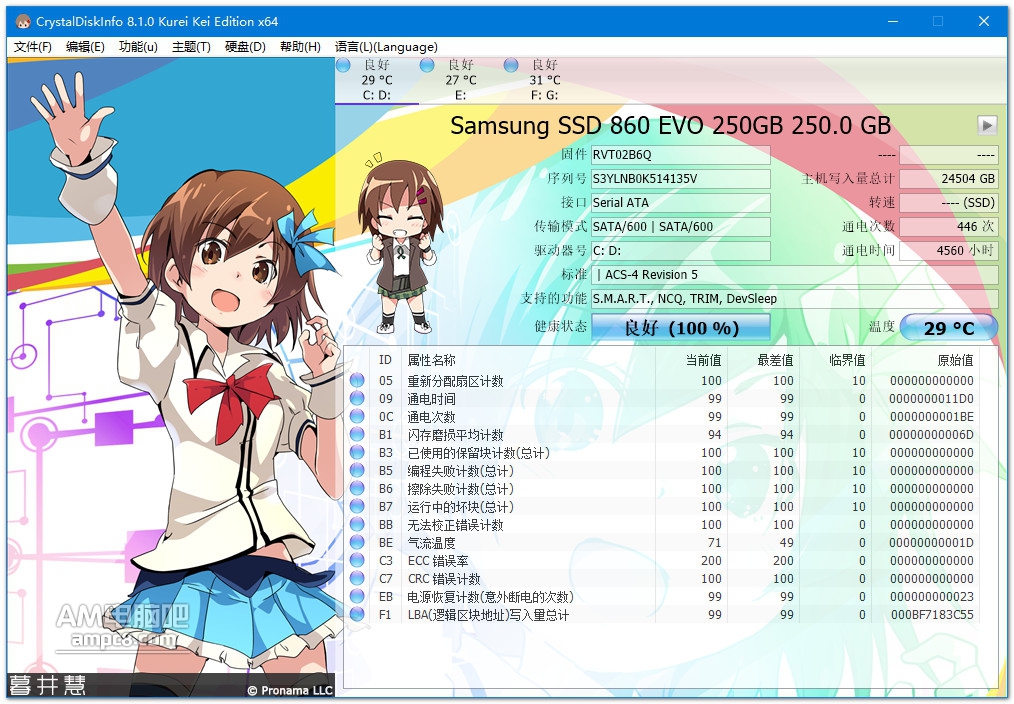Click the chibi character image beside firmware info

[x=399, y=243]
